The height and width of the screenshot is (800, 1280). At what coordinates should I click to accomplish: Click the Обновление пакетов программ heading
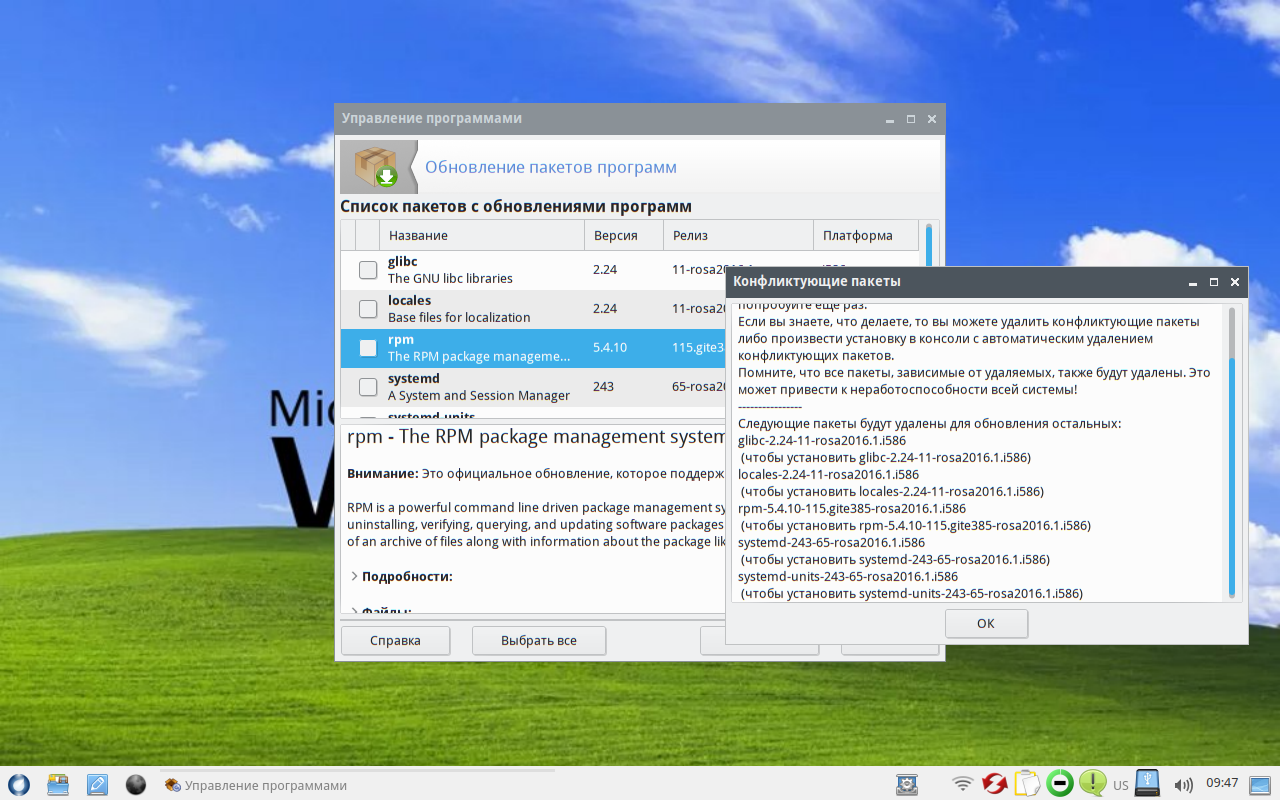551,167
